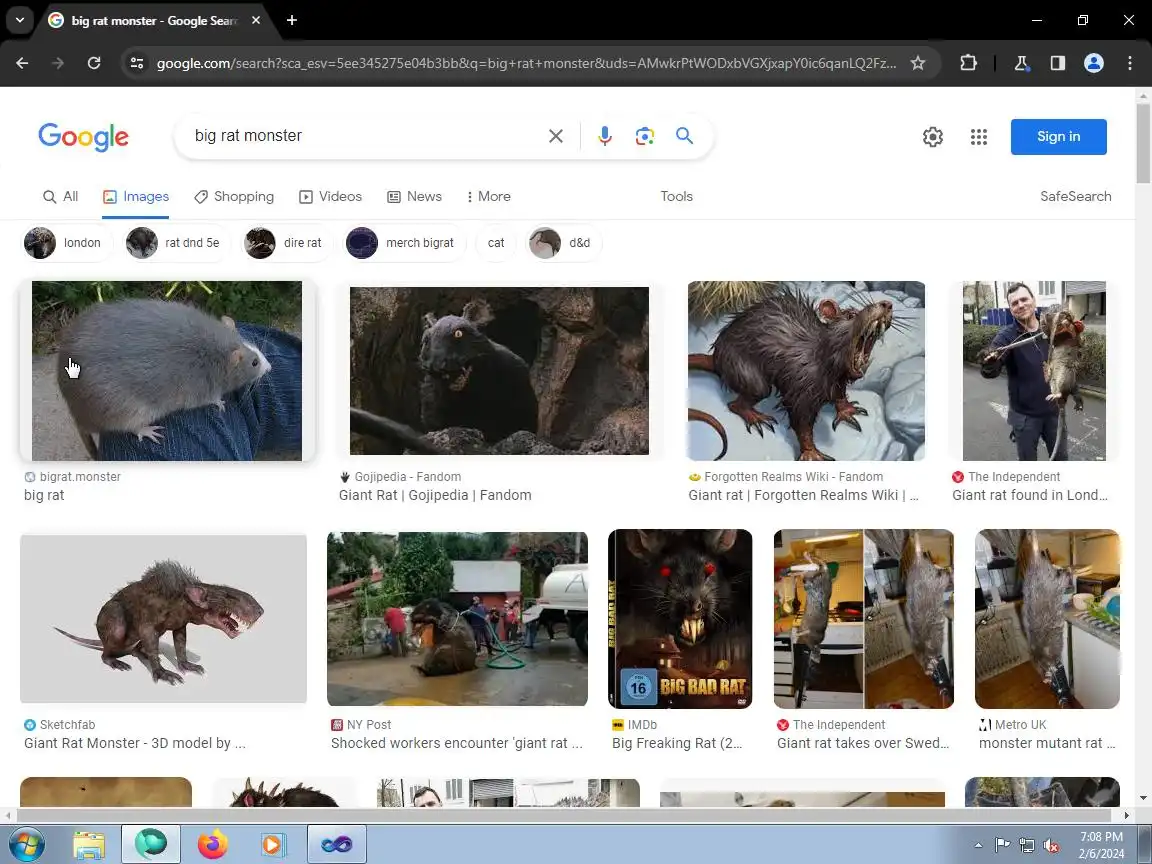The image size is (1152, 864).
Task: Open the Action Center flag icon
Action: coord(1002,845)
